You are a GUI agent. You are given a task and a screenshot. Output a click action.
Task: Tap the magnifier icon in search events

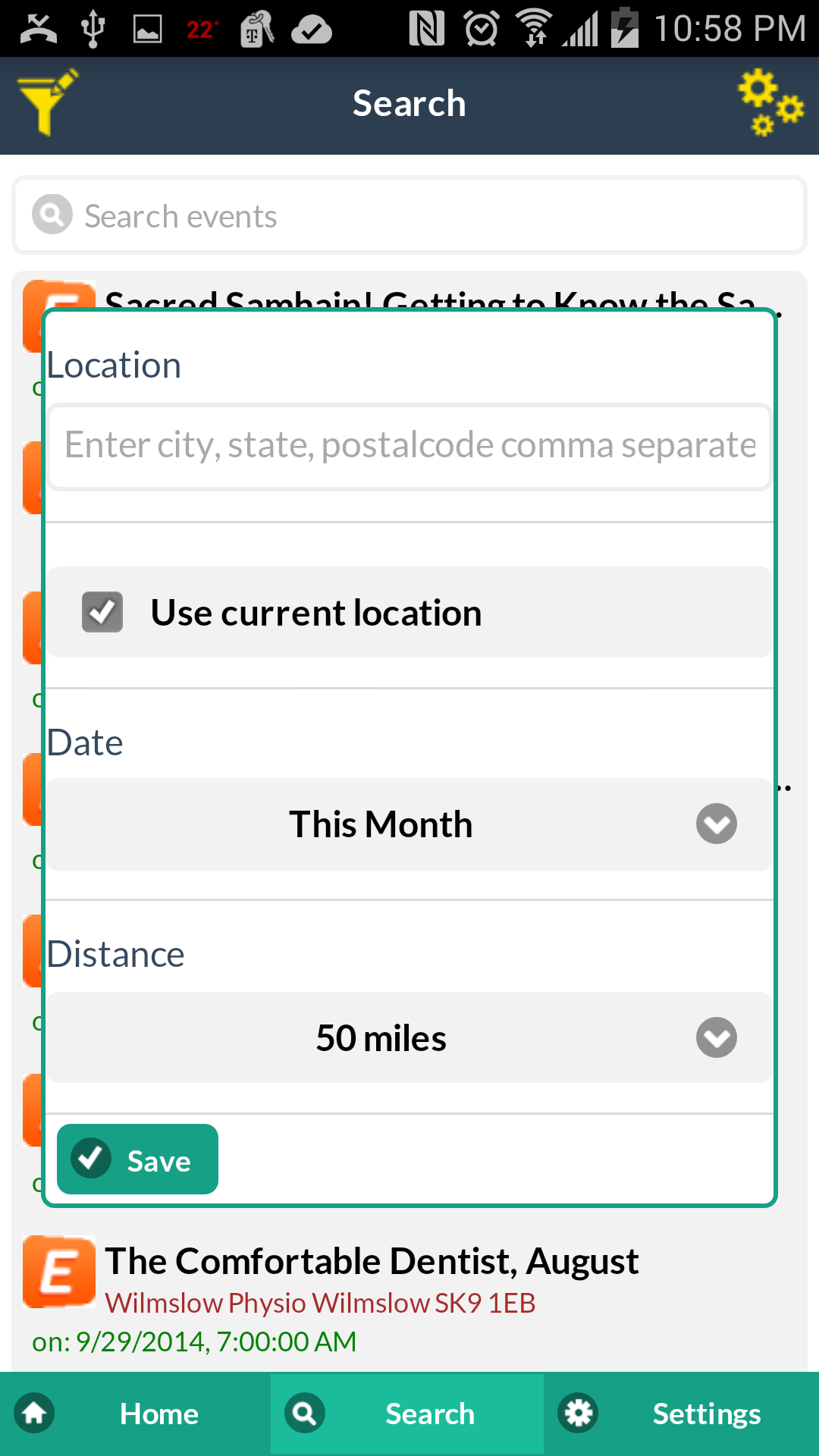pyautogui.click(x=52, y=215)
